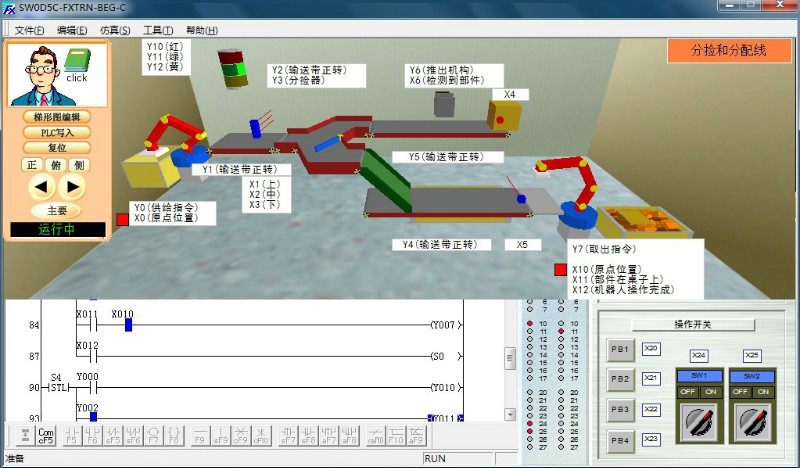
Task: Click the 梯形图编辑 button
Action: 56,117
